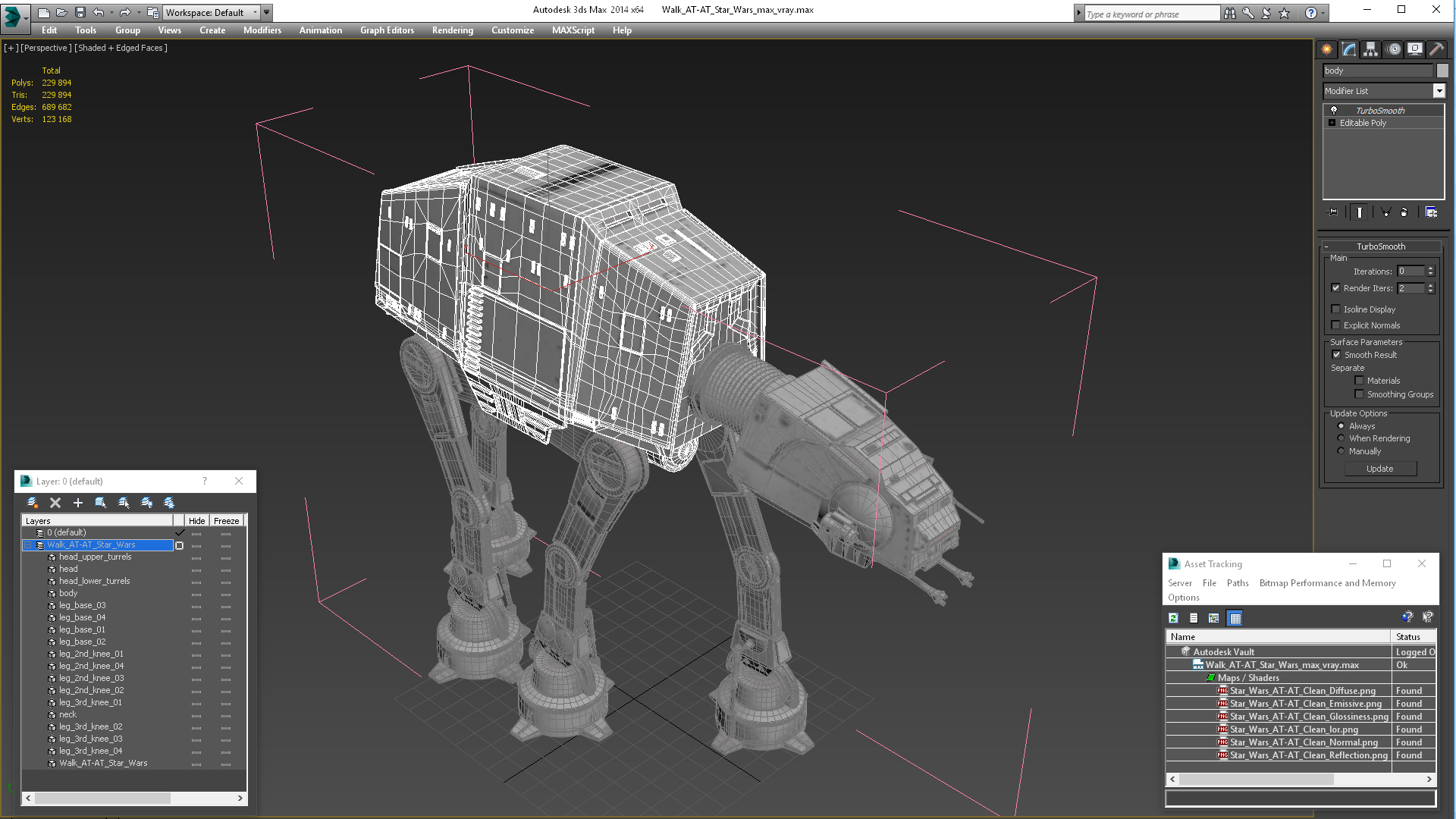Expand the Editable Poly stack entry
The image size is (1456, 819).
coord(1332,123)
